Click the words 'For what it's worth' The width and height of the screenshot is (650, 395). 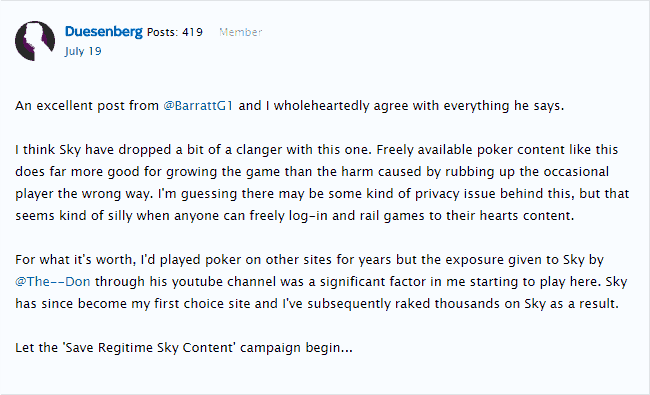[75, 259]
